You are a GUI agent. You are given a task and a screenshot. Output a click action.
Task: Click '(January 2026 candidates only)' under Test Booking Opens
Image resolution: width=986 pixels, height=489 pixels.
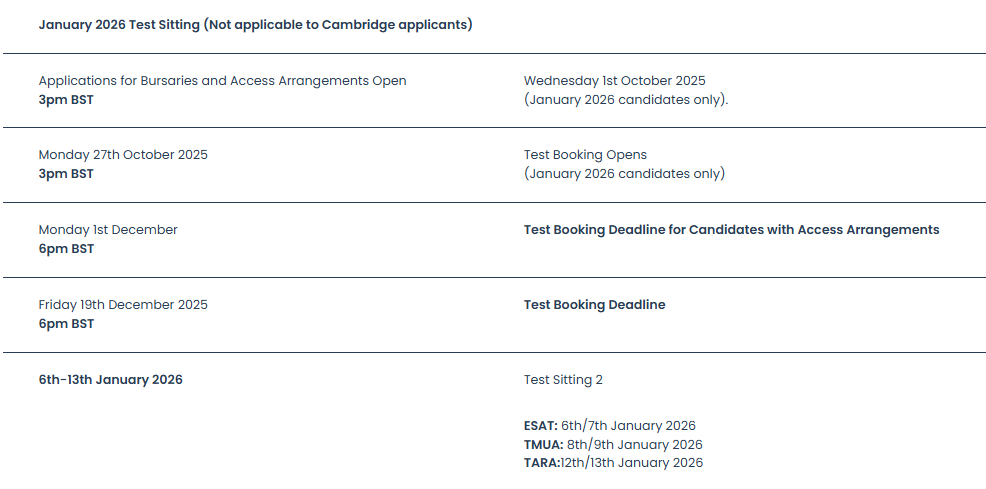coord(624,173)
